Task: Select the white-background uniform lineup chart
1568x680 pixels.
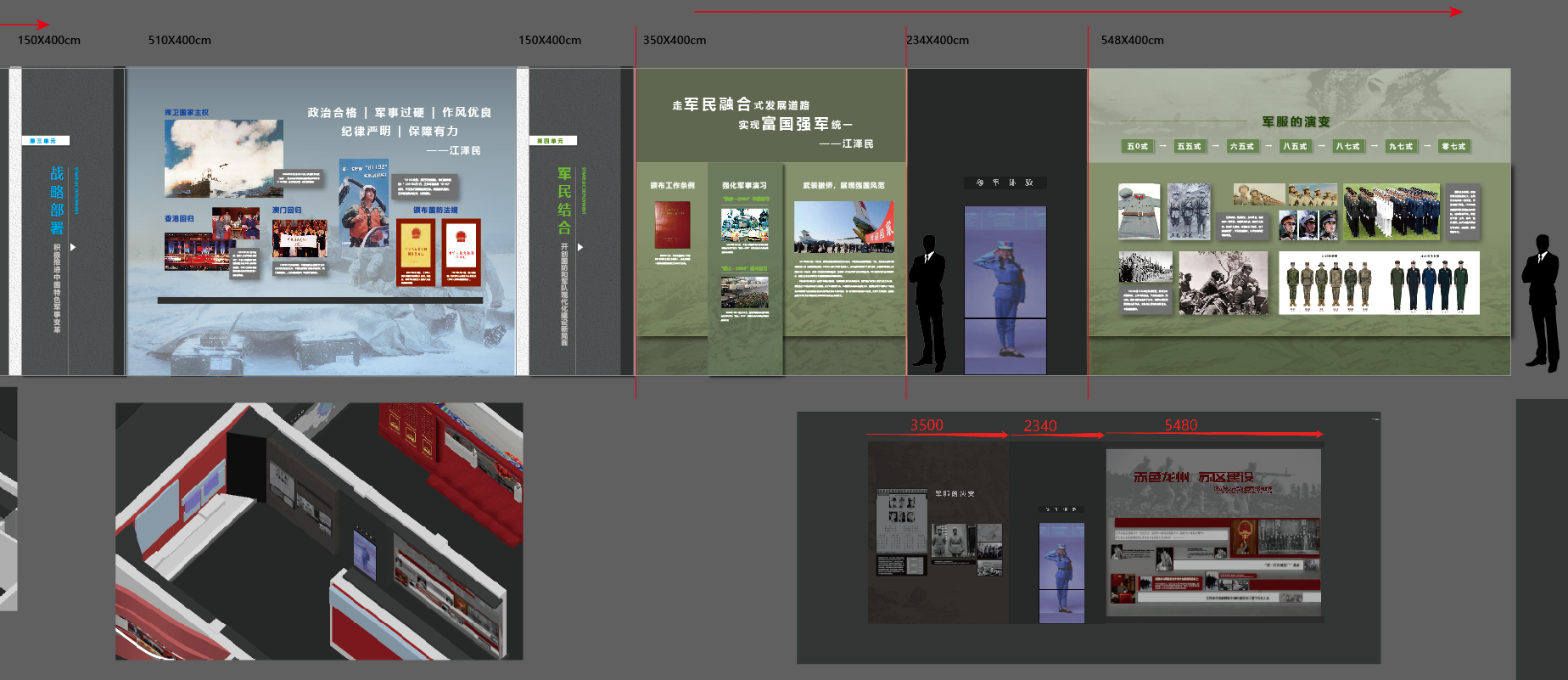Action: pyautogui.click(x=1379, y=283)
